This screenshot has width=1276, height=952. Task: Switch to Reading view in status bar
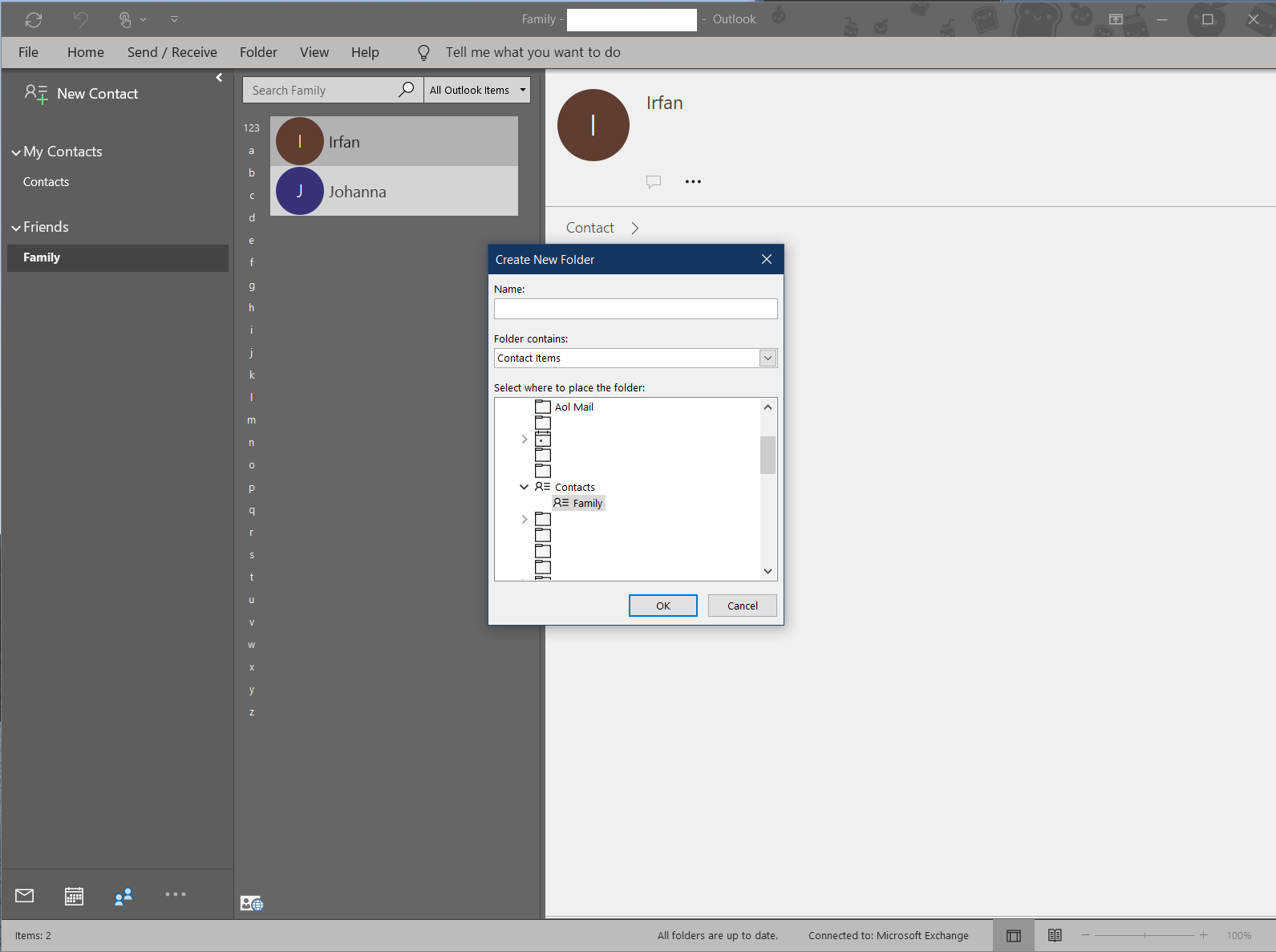1055,935
